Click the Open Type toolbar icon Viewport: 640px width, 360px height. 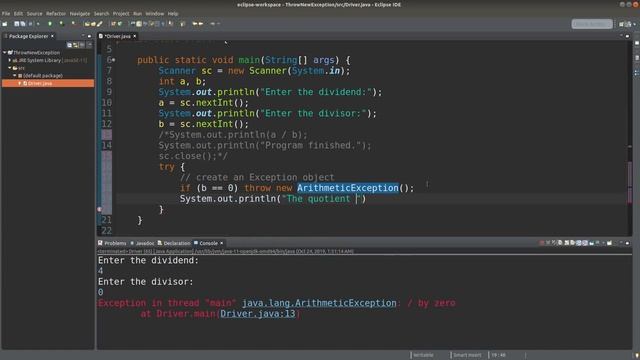(87, 24)
